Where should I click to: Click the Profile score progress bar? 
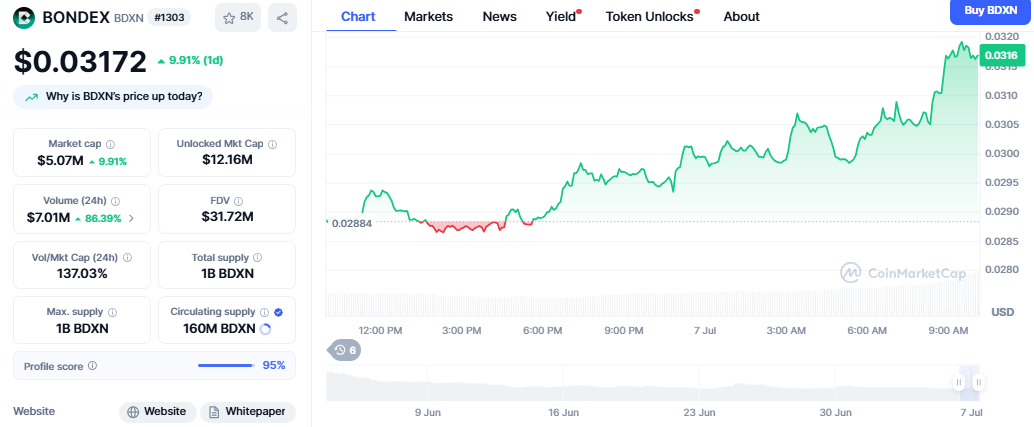pyautogui.click(x=226, y=365)
